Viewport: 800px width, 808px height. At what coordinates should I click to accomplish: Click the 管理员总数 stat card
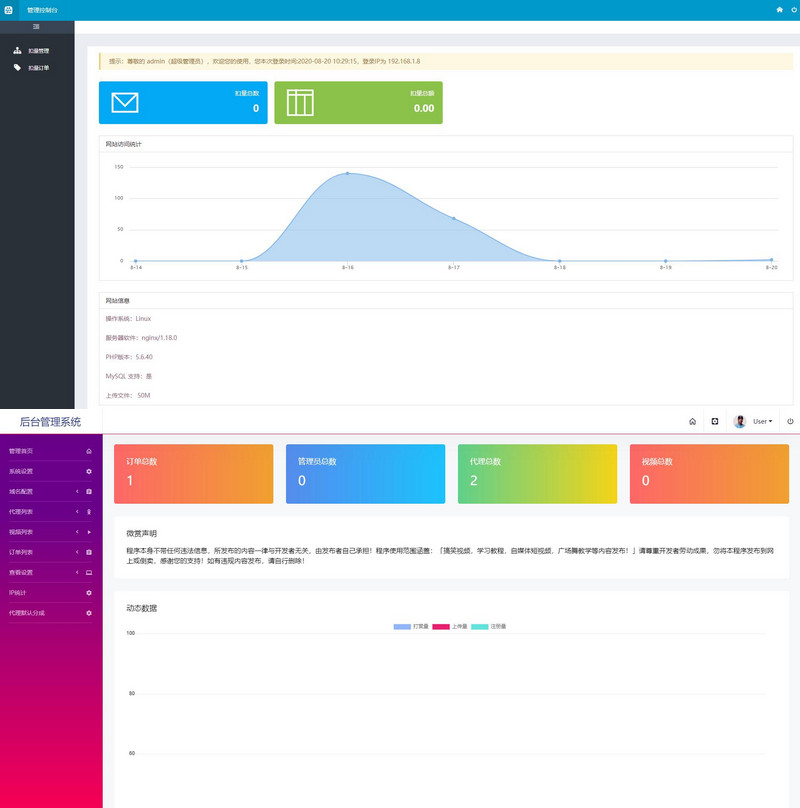tap(365, 474)
